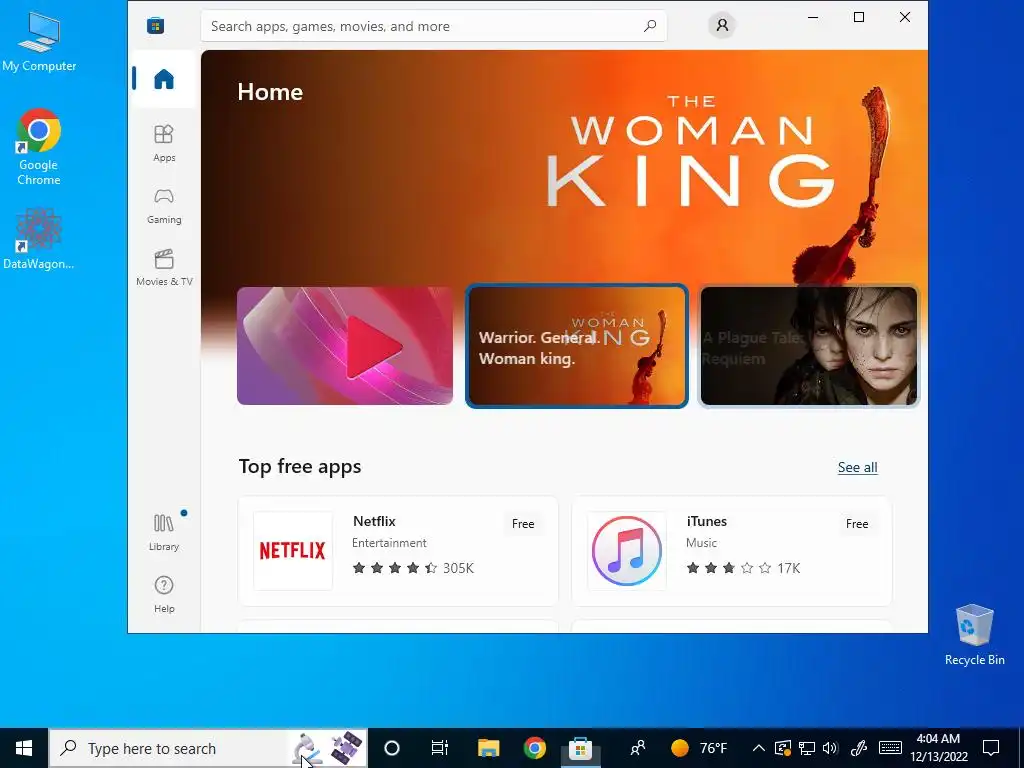The image size is (1024, 768).
Task: Click the iTunes 17K star rating
Action: 743,568
